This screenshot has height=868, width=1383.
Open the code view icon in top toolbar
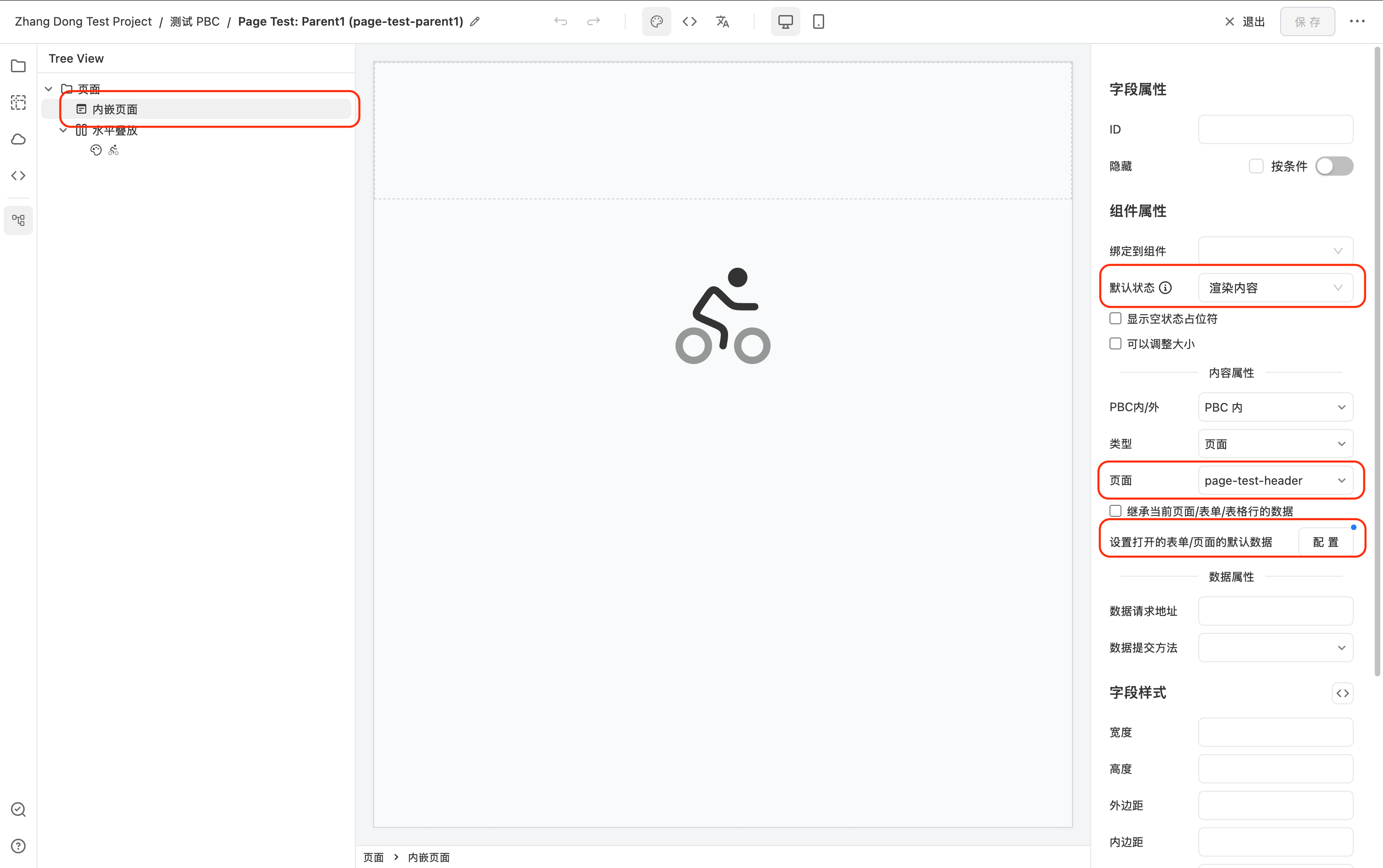tap(690, 22)
